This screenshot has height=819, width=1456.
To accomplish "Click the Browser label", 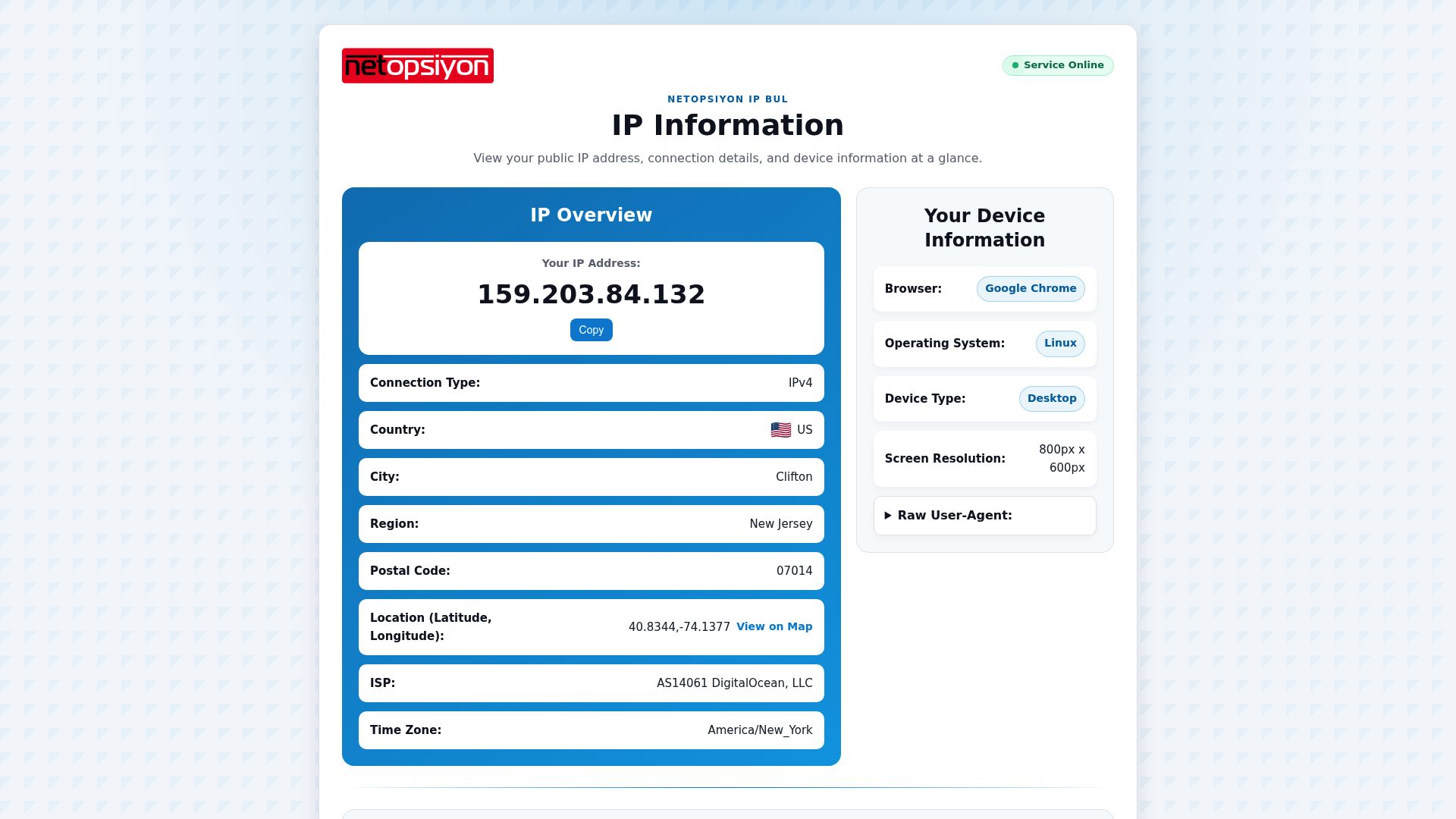I will (913, 289).
